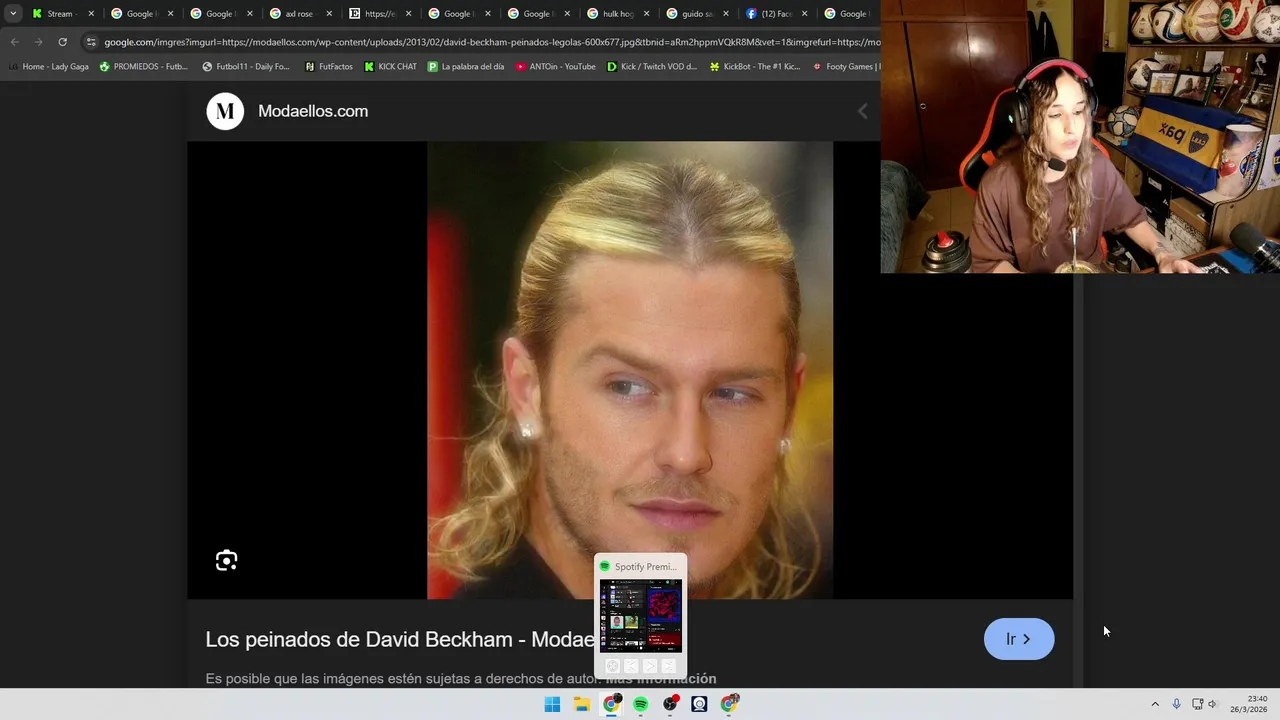
Task: Open the second Chrome profile taskbar icon
Action: [x=729, y=704]
